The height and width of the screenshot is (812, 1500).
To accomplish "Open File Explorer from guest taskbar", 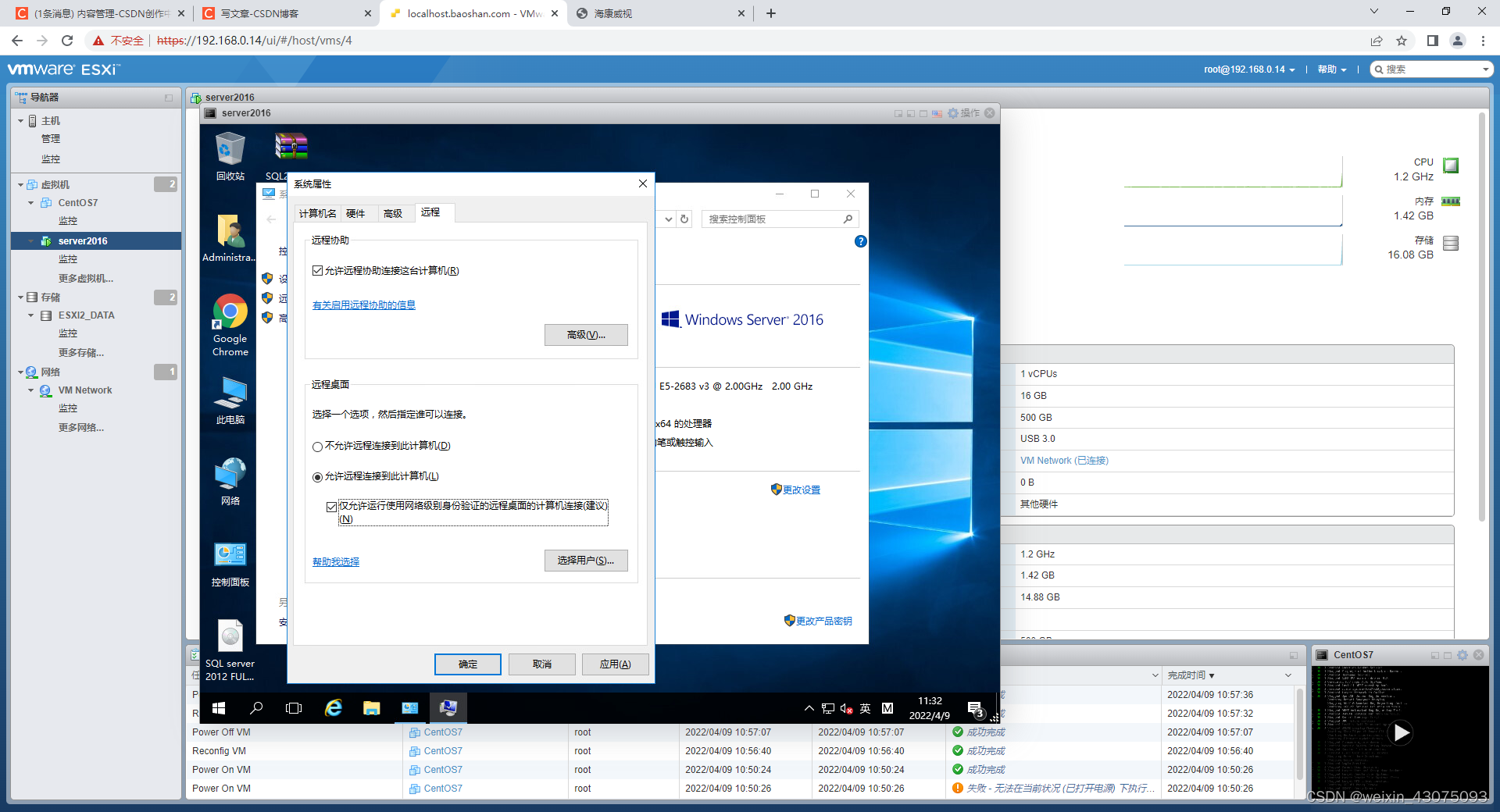I will pos(371,708).
